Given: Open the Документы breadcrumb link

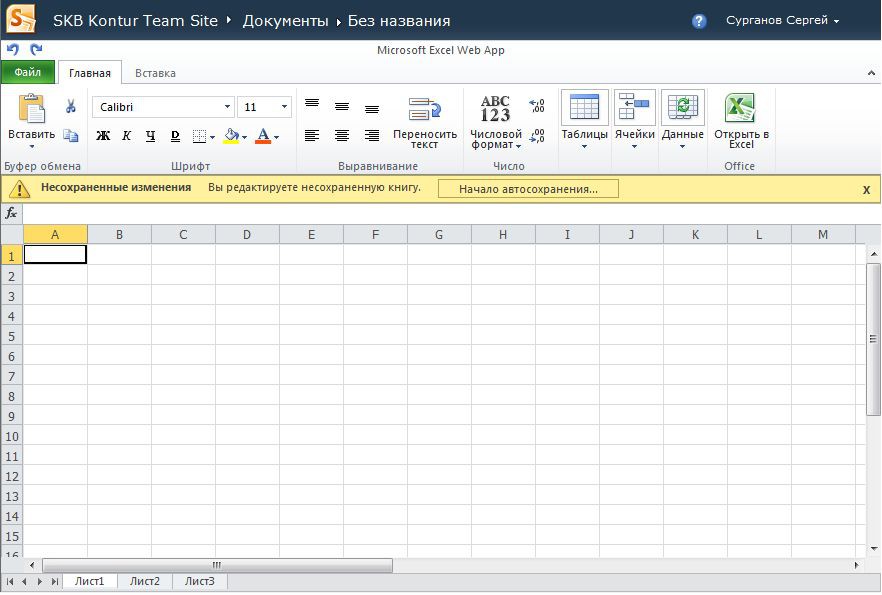Looking at the screenshot, I should 285,21.
